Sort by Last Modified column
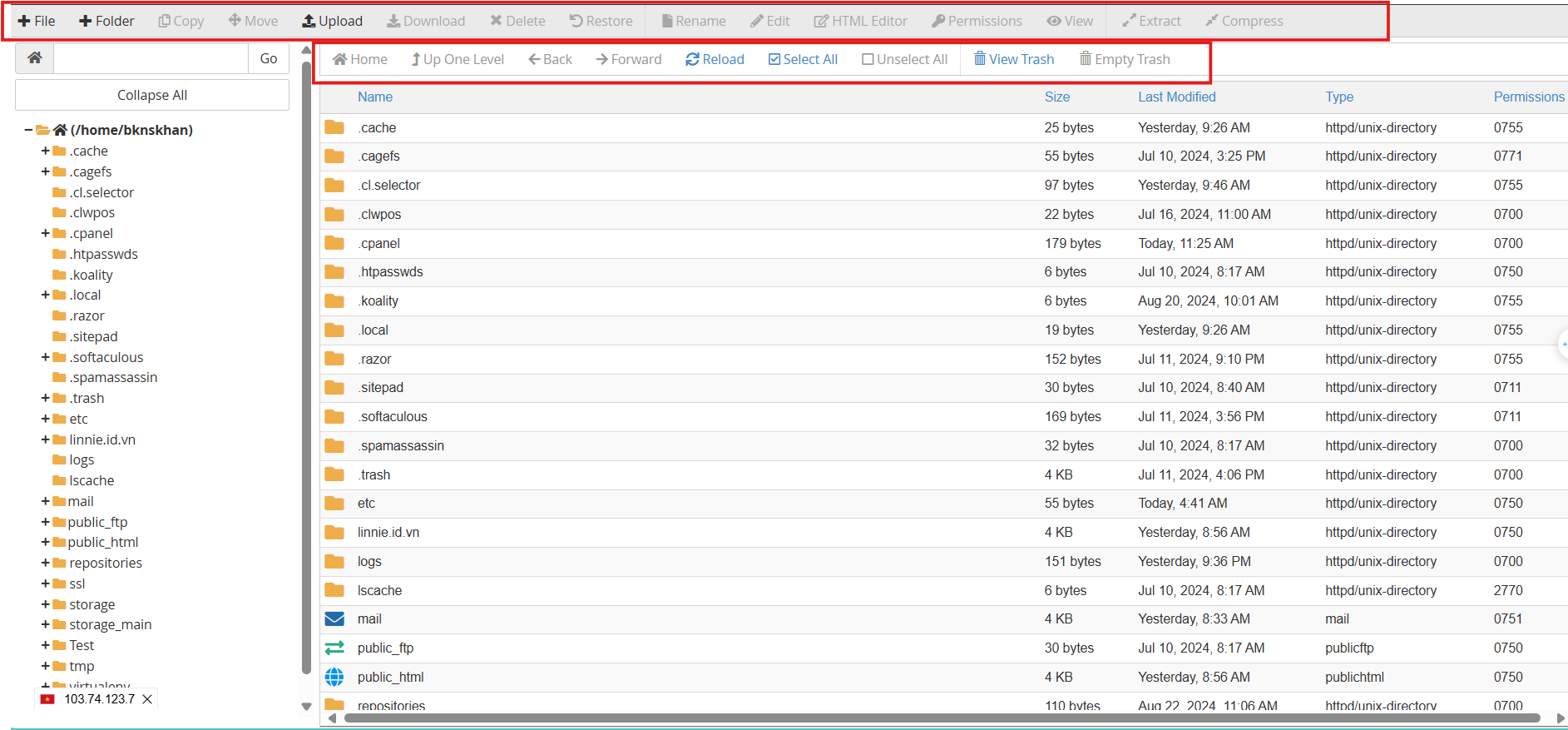Screen dimensions: 1568x730 [x=1177, y=97]
